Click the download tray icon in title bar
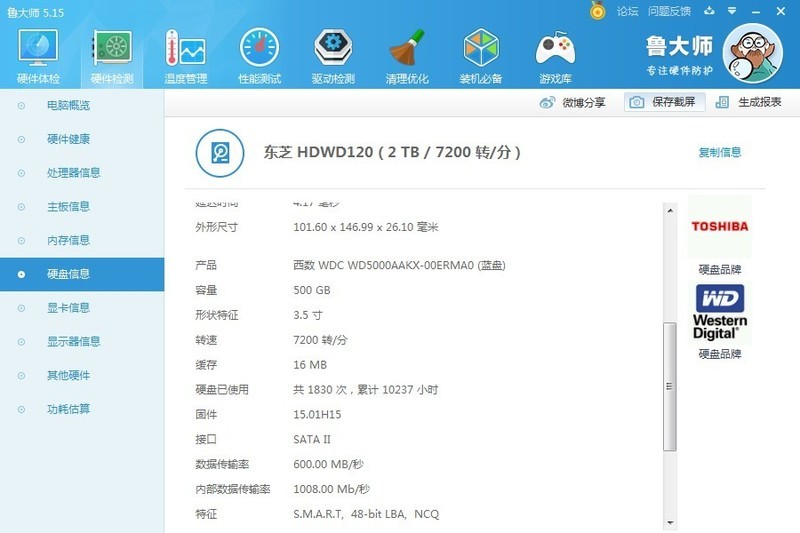Viewport: 800px width, 533px height. 709,11
